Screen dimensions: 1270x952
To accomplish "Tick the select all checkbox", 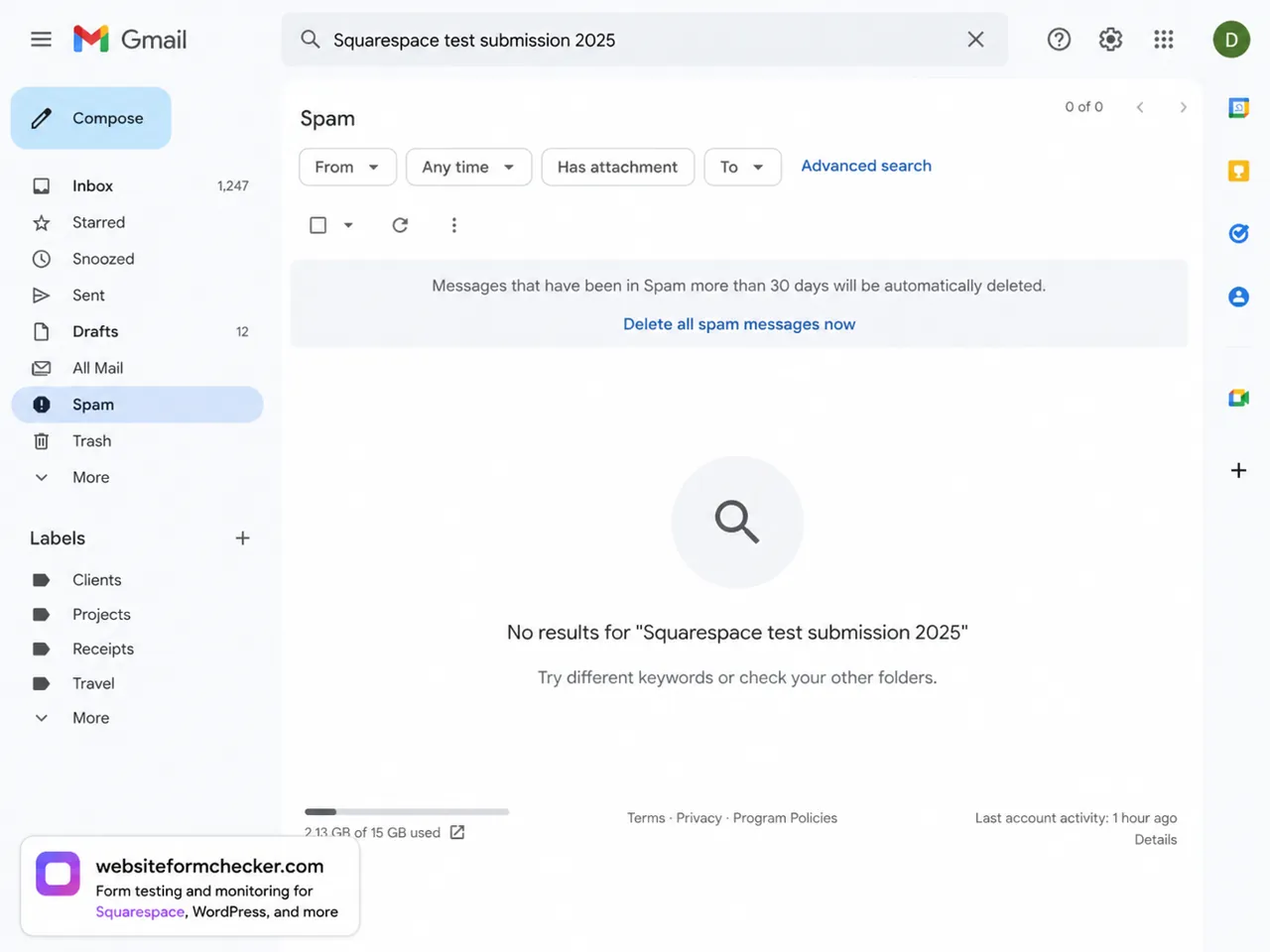I will point(317,225).
